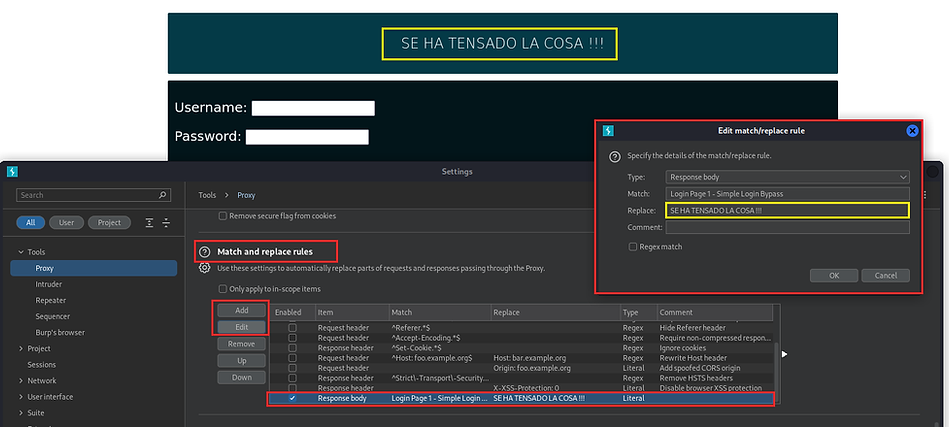Click the Burp logo icon in Settings title bar

(12, 172)
